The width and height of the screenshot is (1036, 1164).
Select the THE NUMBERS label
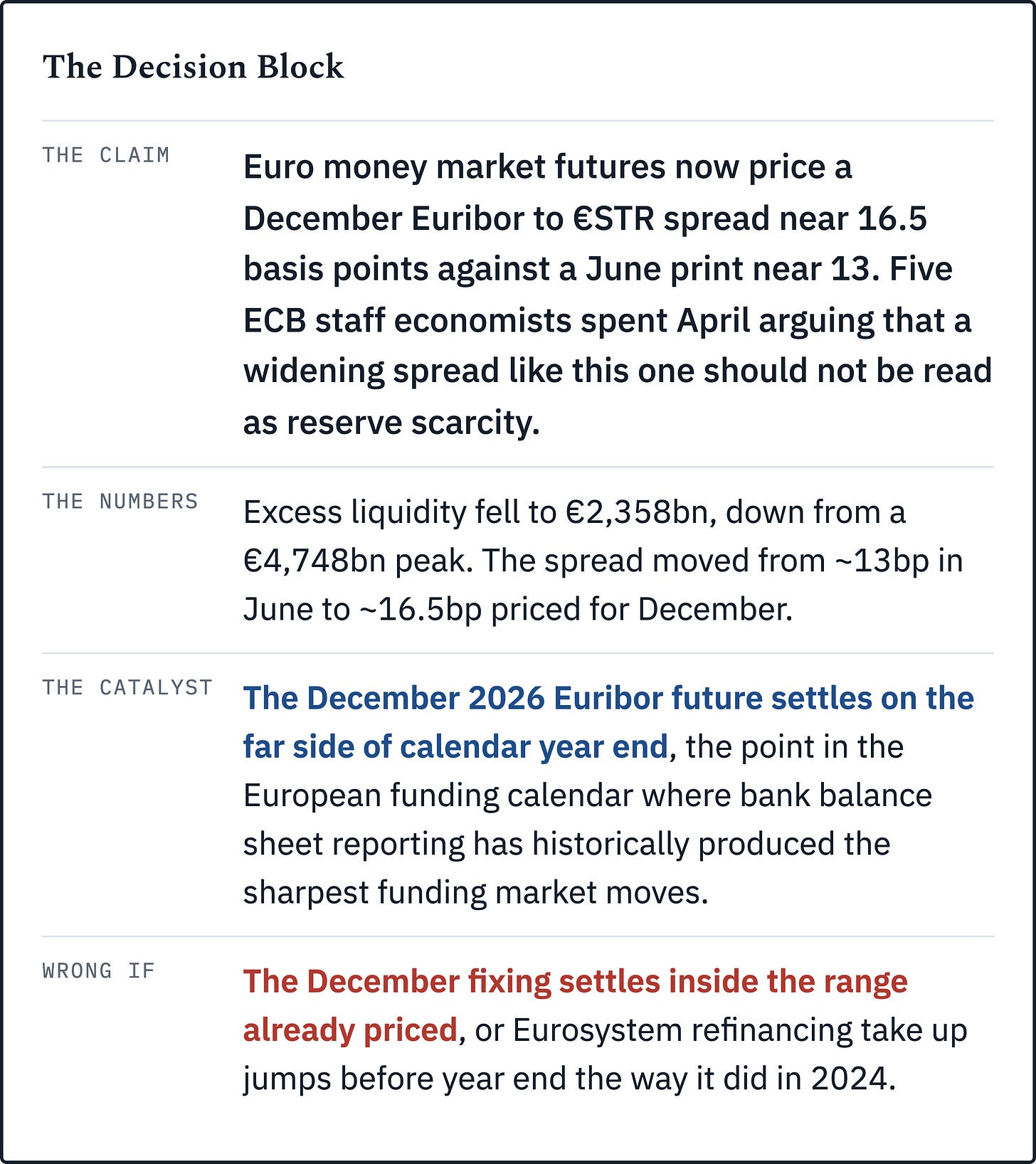[x=120, y=502]
